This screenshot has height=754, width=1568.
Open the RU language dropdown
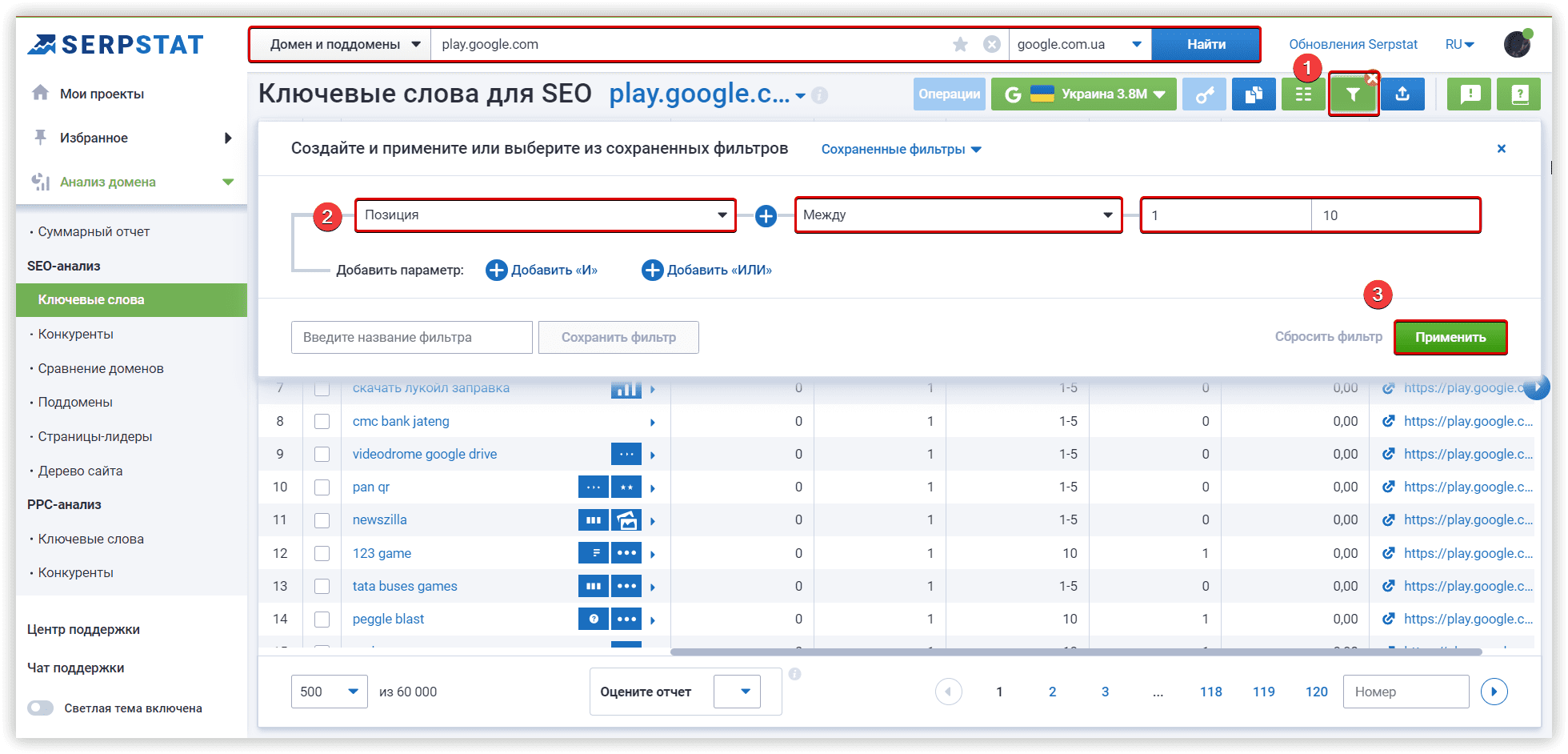pos(1460,45)
